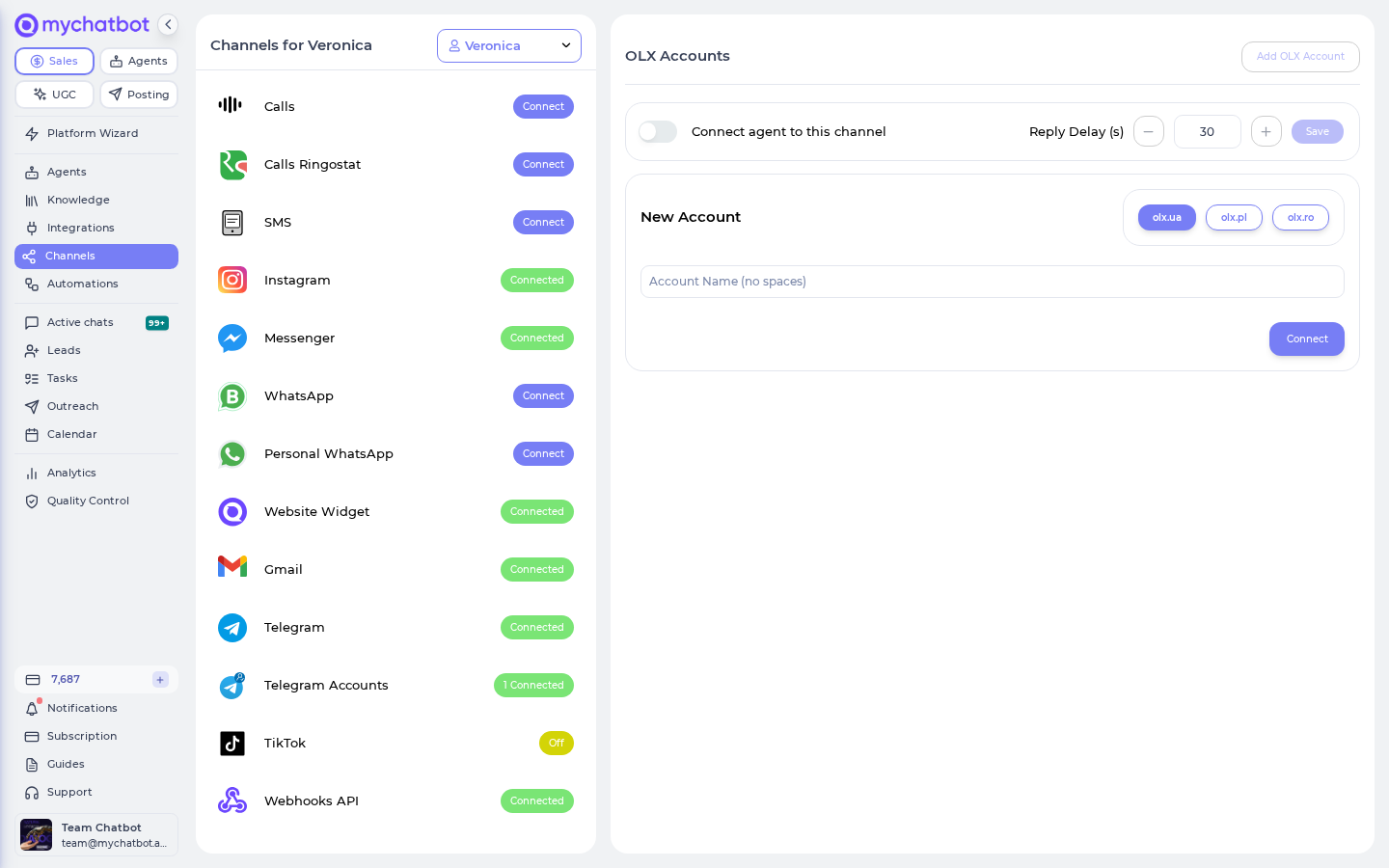This screenshot has width=1389, height=868.
Task: Open Support headset icon
Action: coord(32,793)
